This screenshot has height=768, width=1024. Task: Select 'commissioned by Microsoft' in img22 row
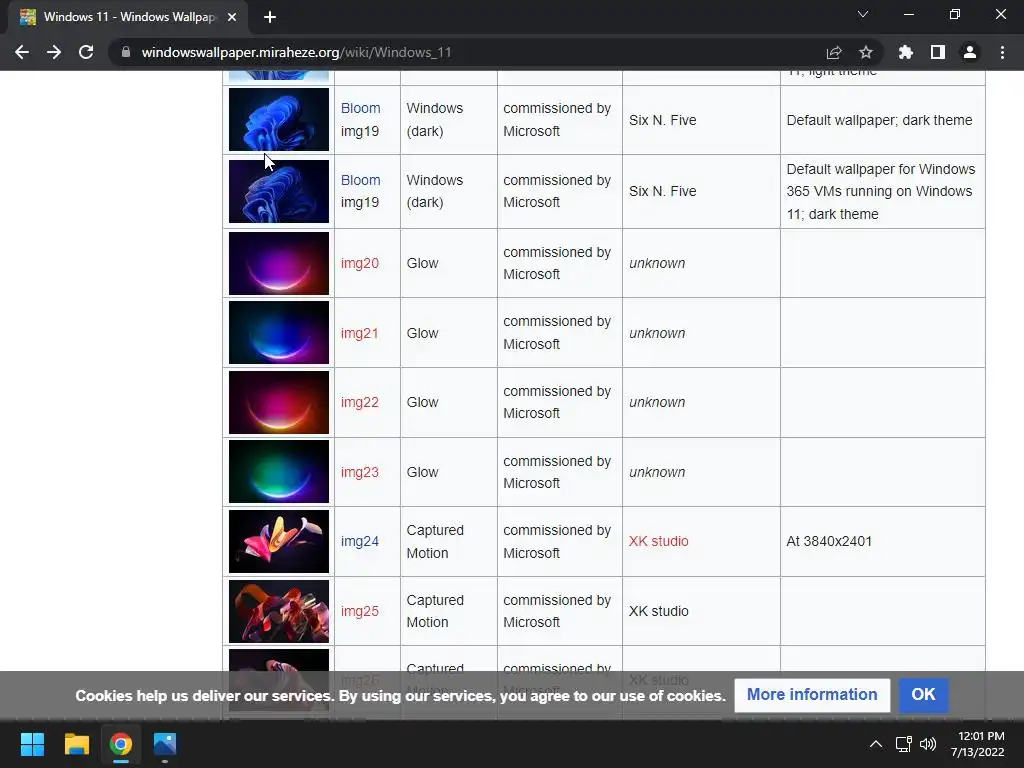click(x=557, y=402)
